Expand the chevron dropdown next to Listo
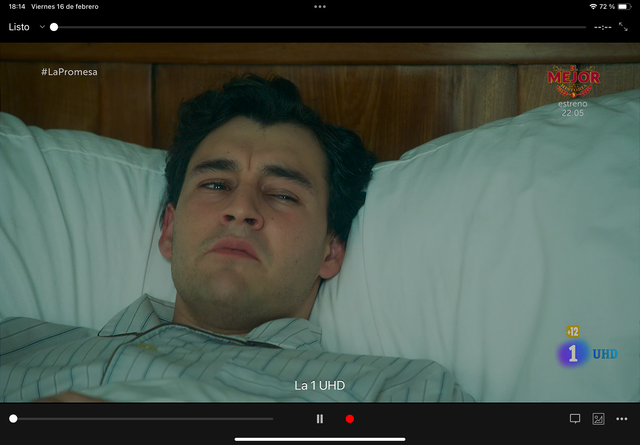Viewport: 640px width, 445px height. tap(42, 27)
